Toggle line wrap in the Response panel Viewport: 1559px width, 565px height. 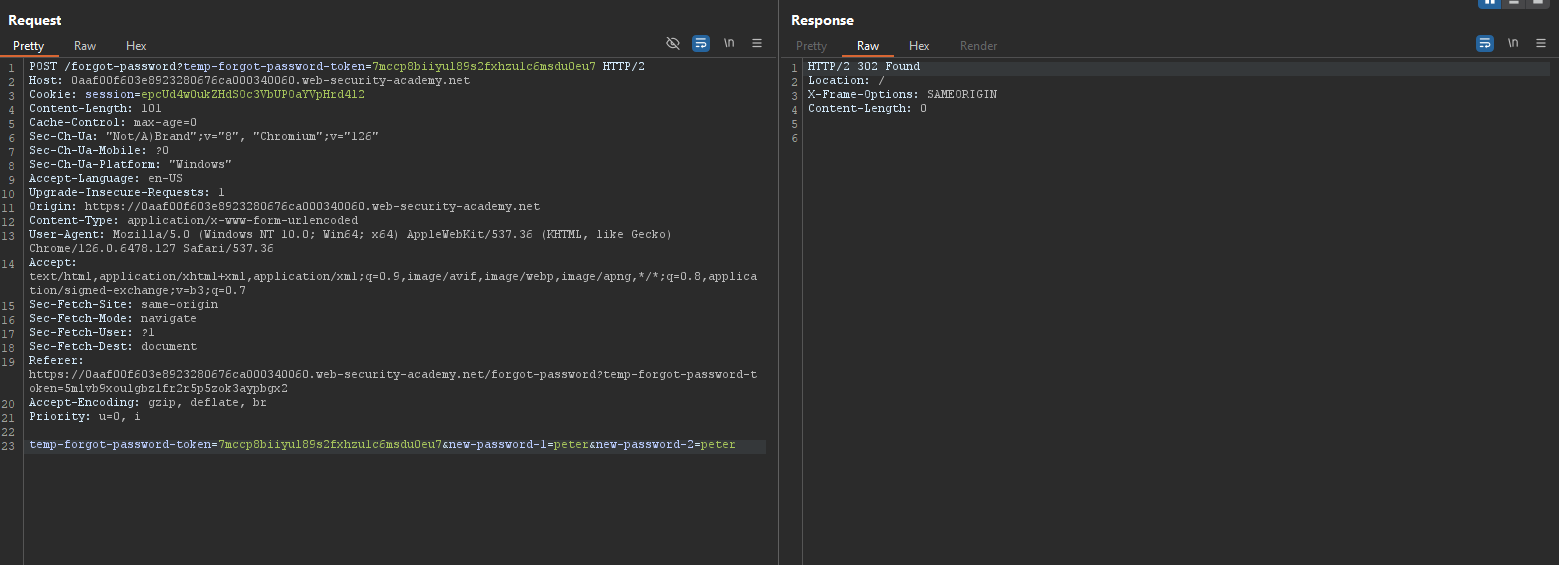(x=1485, y=44)
